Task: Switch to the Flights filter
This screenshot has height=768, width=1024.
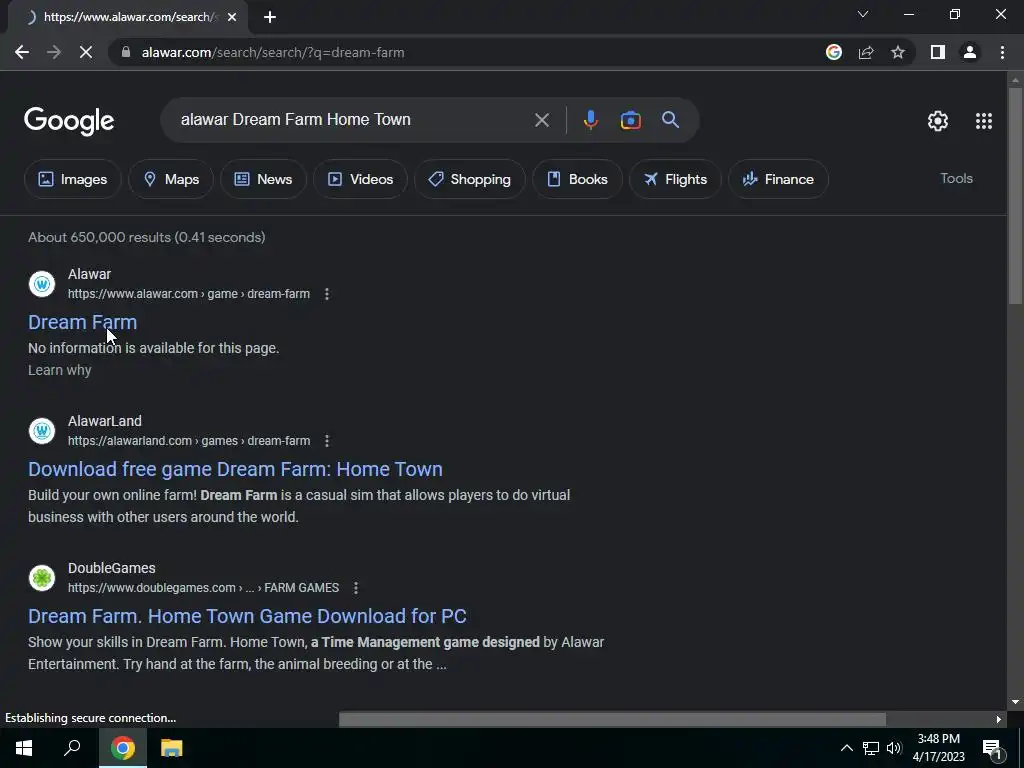Action: pos(675,179)
